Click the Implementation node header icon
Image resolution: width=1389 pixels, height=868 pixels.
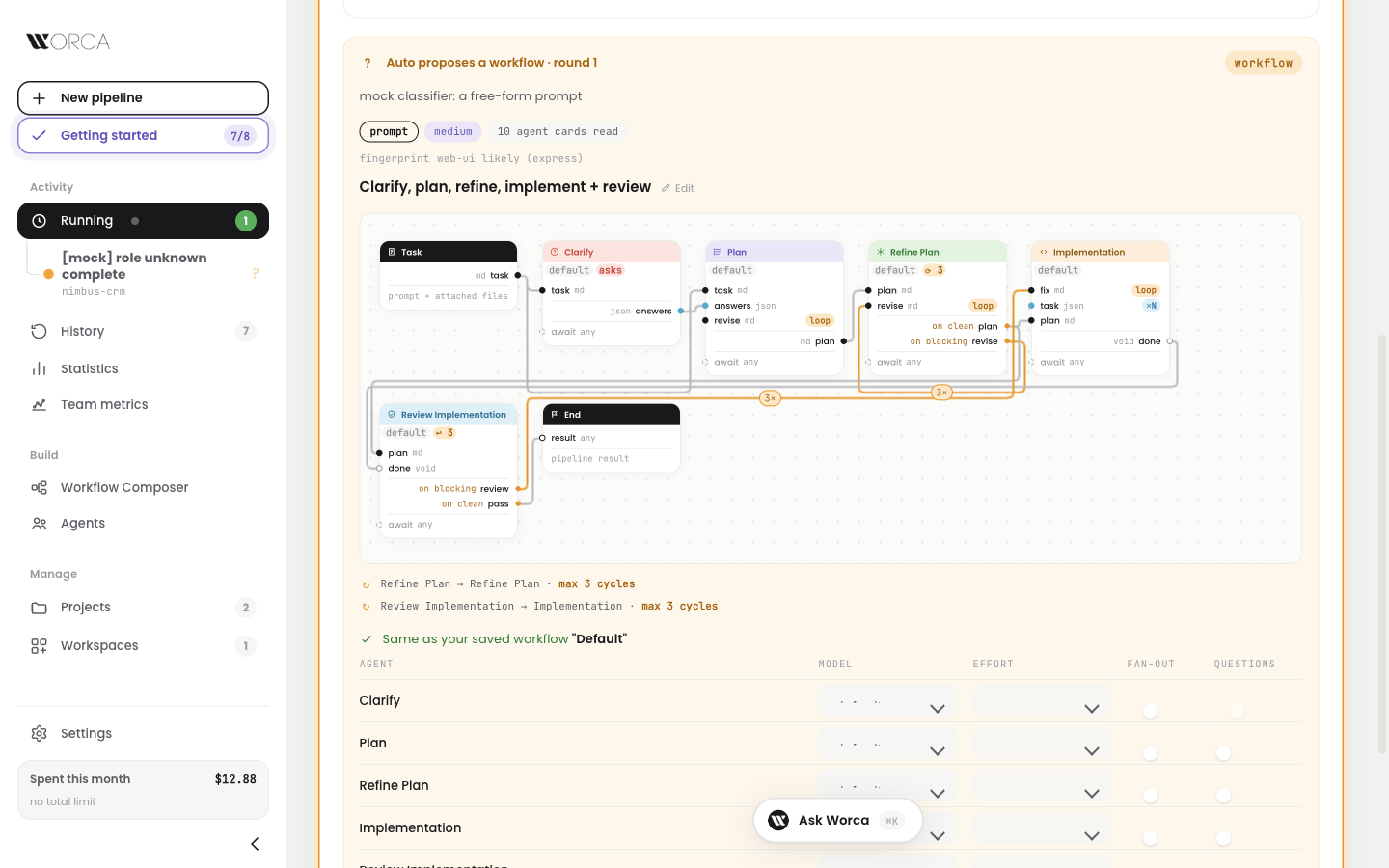[1043, 252]
